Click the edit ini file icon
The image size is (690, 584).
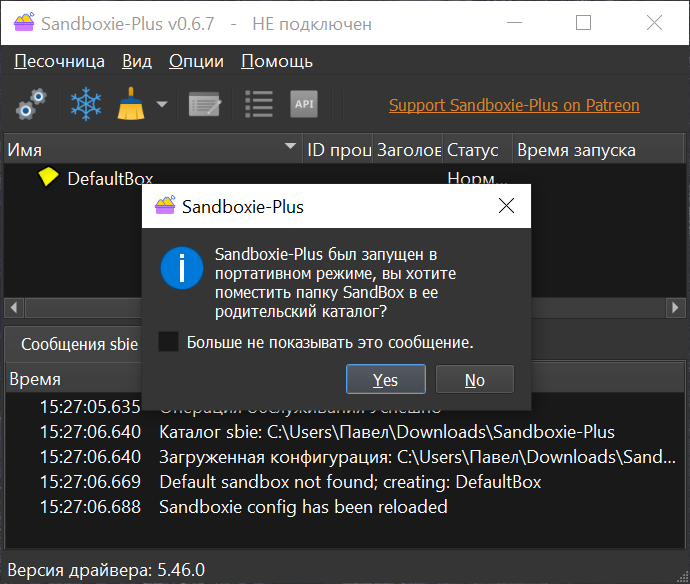pyautogui.click(x=205, y=104)
